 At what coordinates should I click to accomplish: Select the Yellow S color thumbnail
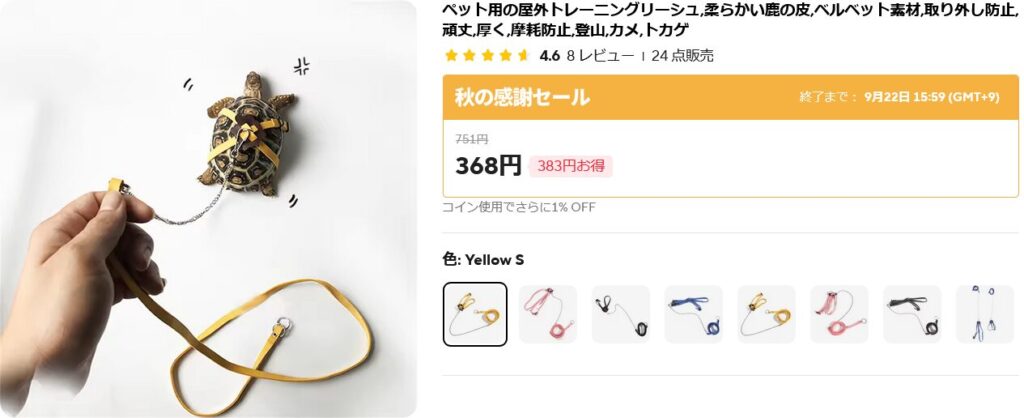(475, 314)
